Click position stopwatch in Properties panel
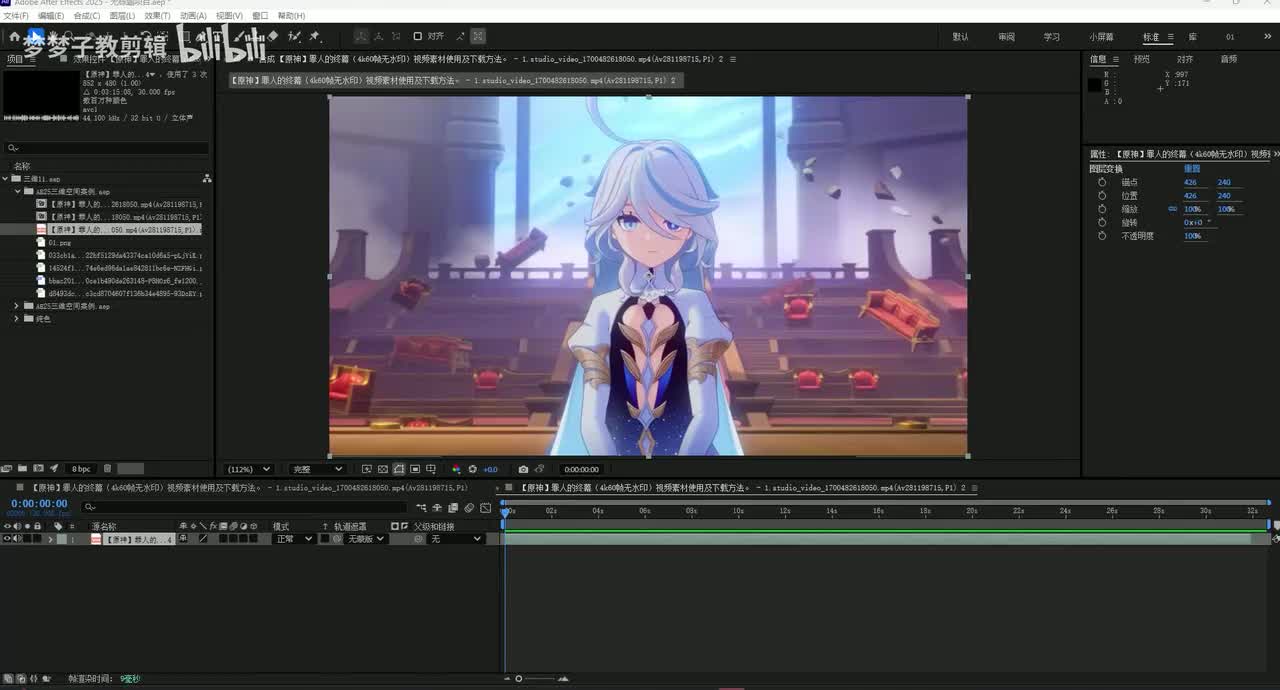The image size is (1280, 690). [x=1102, y=196]
